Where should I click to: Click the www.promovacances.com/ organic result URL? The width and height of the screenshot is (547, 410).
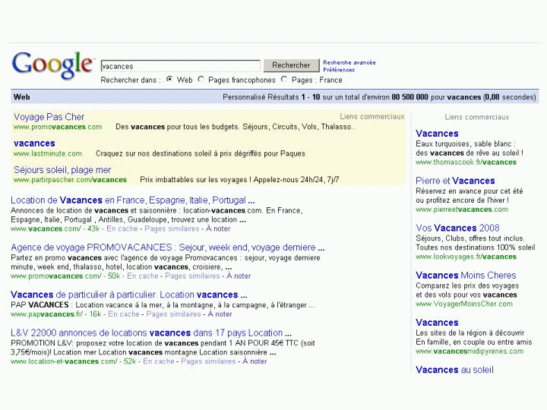click(56, 276)
